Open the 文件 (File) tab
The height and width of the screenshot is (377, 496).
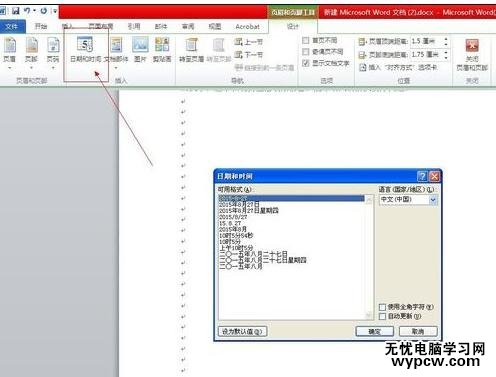[12, 26]
